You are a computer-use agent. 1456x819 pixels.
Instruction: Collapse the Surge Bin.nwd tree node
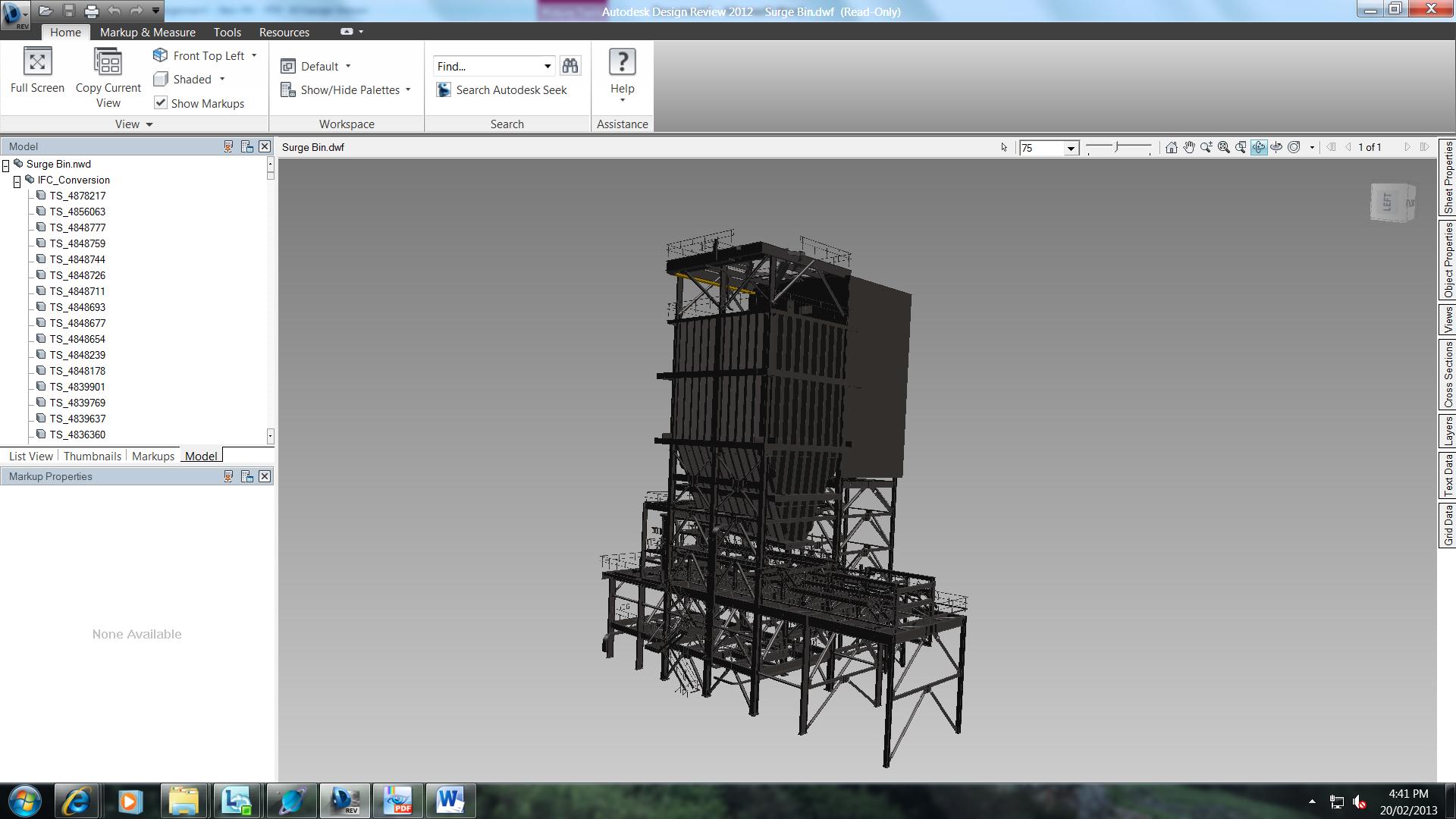click(6, 165)
